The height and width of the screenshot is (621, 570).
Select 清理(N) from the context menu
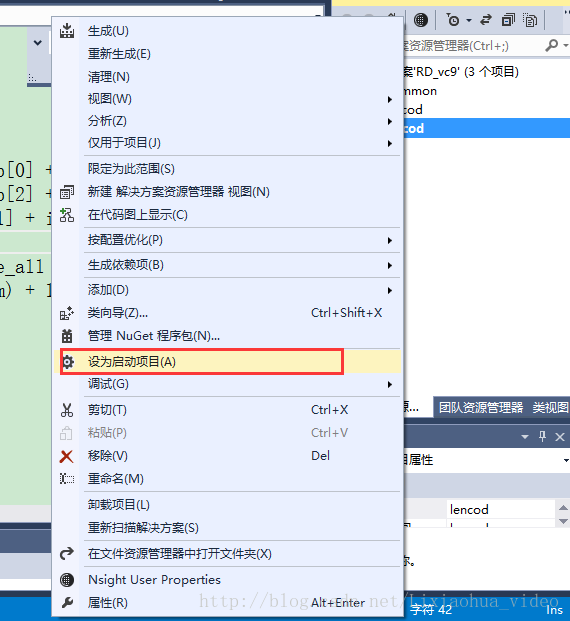227,76
